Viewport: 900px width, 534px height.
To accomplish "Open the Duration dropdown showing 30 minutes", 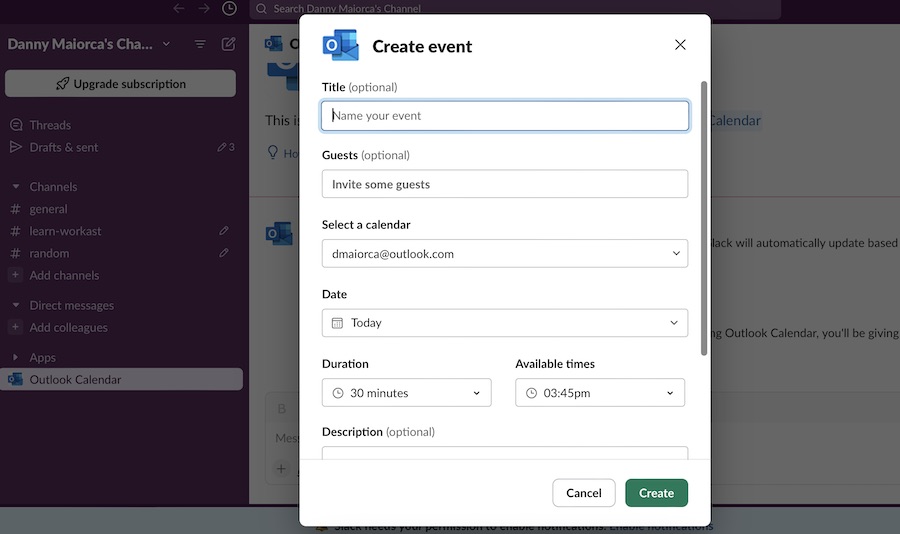I will (406, 393).
